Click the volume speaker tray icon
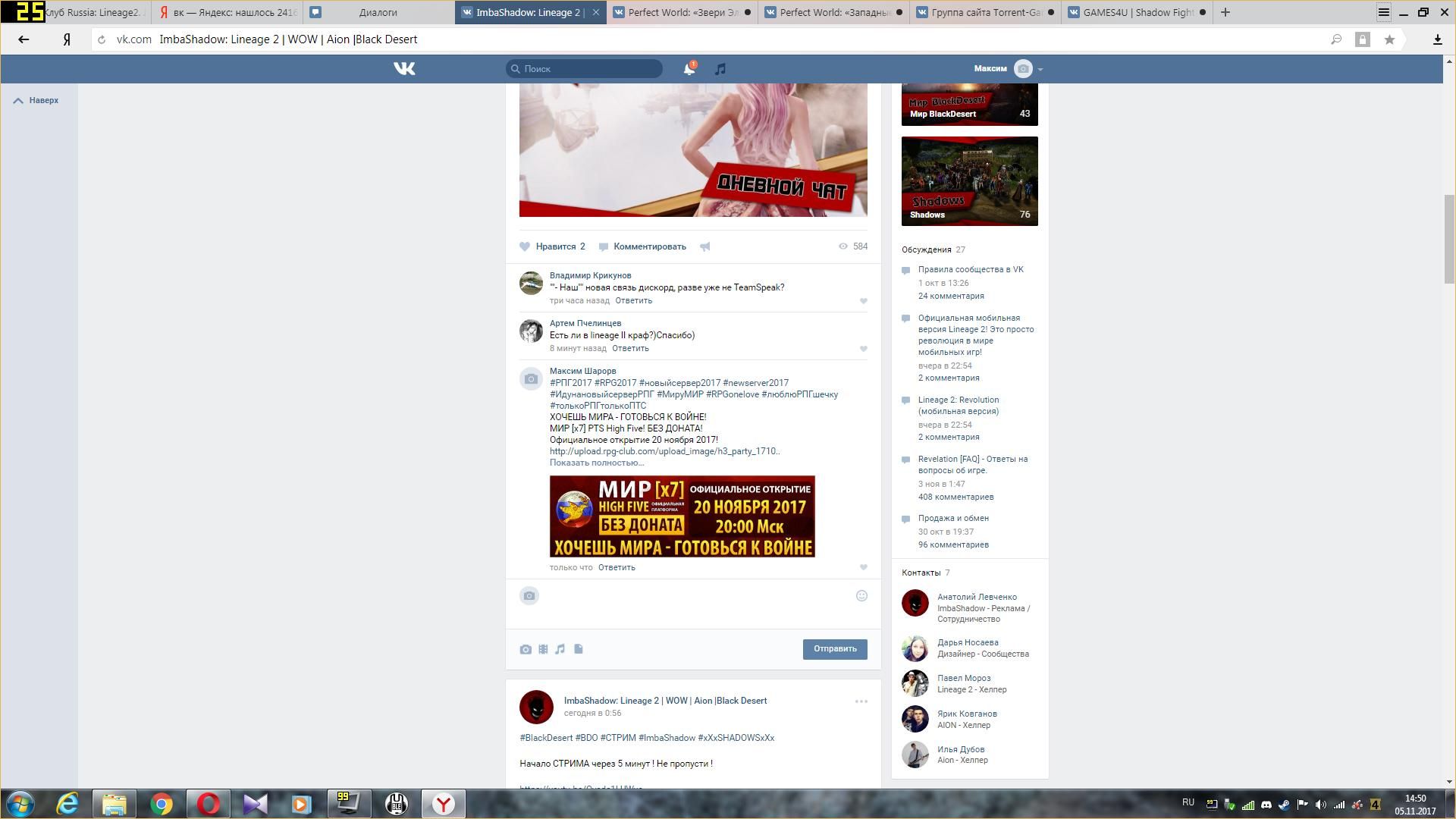Screen dimensions: 1456x819 coord(1321,805)
